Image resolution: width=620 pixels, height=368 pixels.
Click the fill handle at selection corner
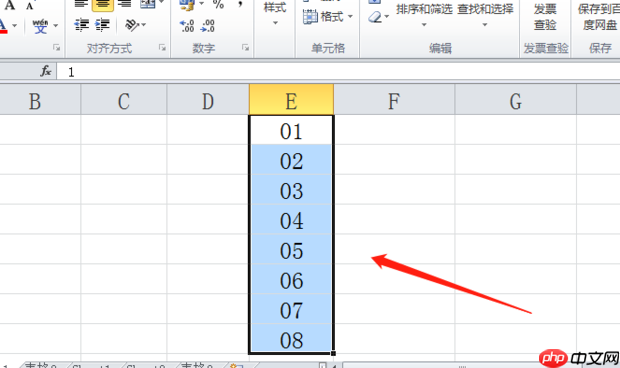[334, 353]
